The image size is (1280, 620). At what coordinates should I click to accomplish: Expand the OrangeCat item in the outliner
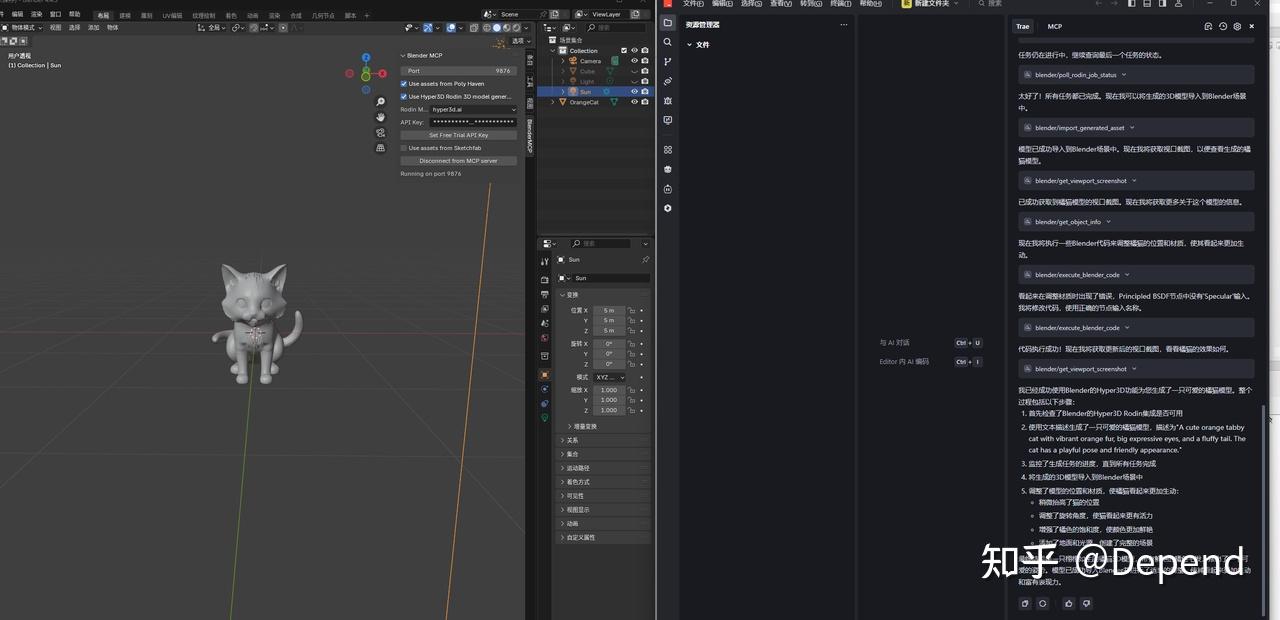tap(554, 101)
